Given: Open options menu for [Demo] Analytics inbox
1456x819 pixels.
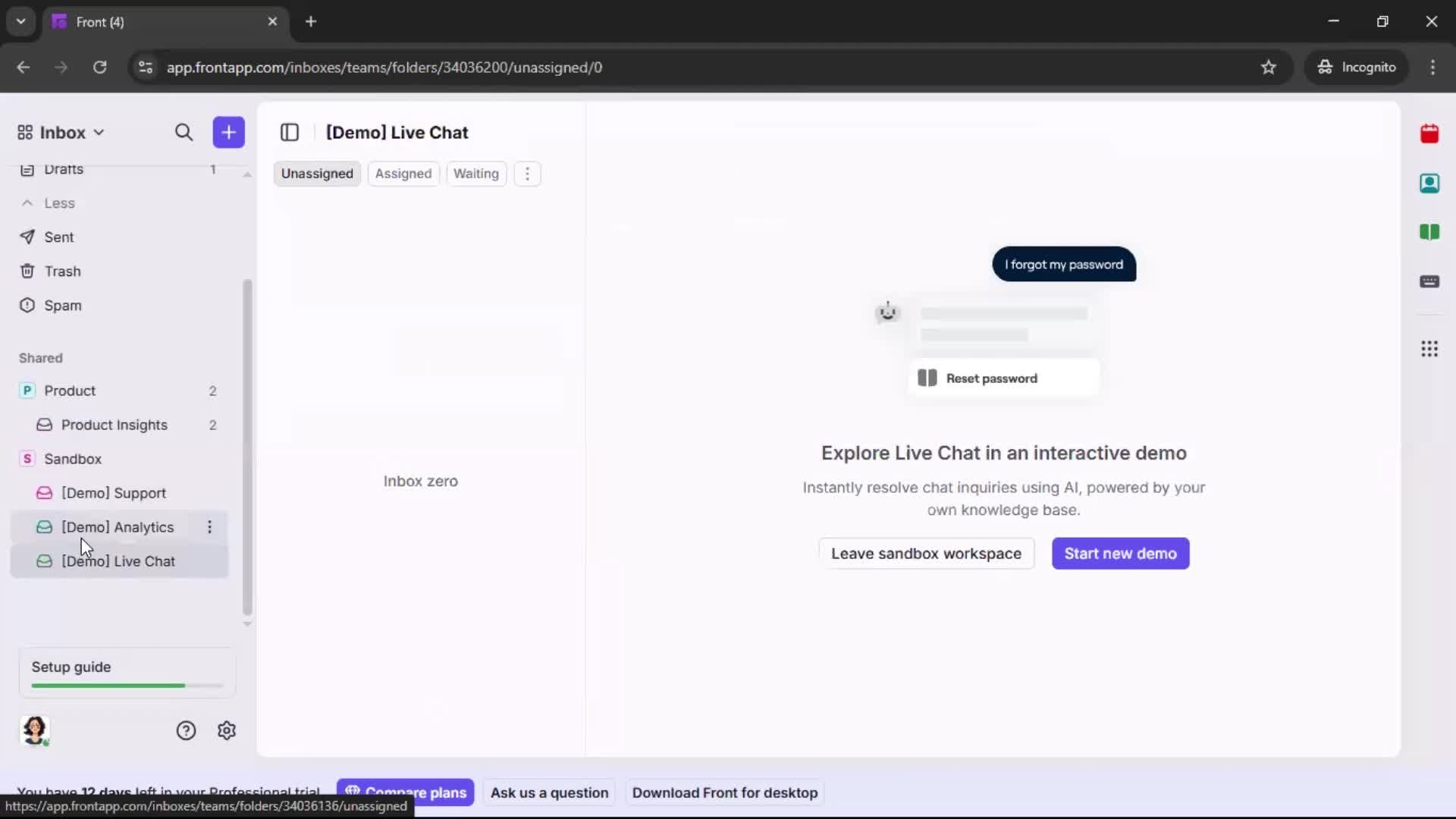Looking at the screenshot, I should tap(210, 527).
